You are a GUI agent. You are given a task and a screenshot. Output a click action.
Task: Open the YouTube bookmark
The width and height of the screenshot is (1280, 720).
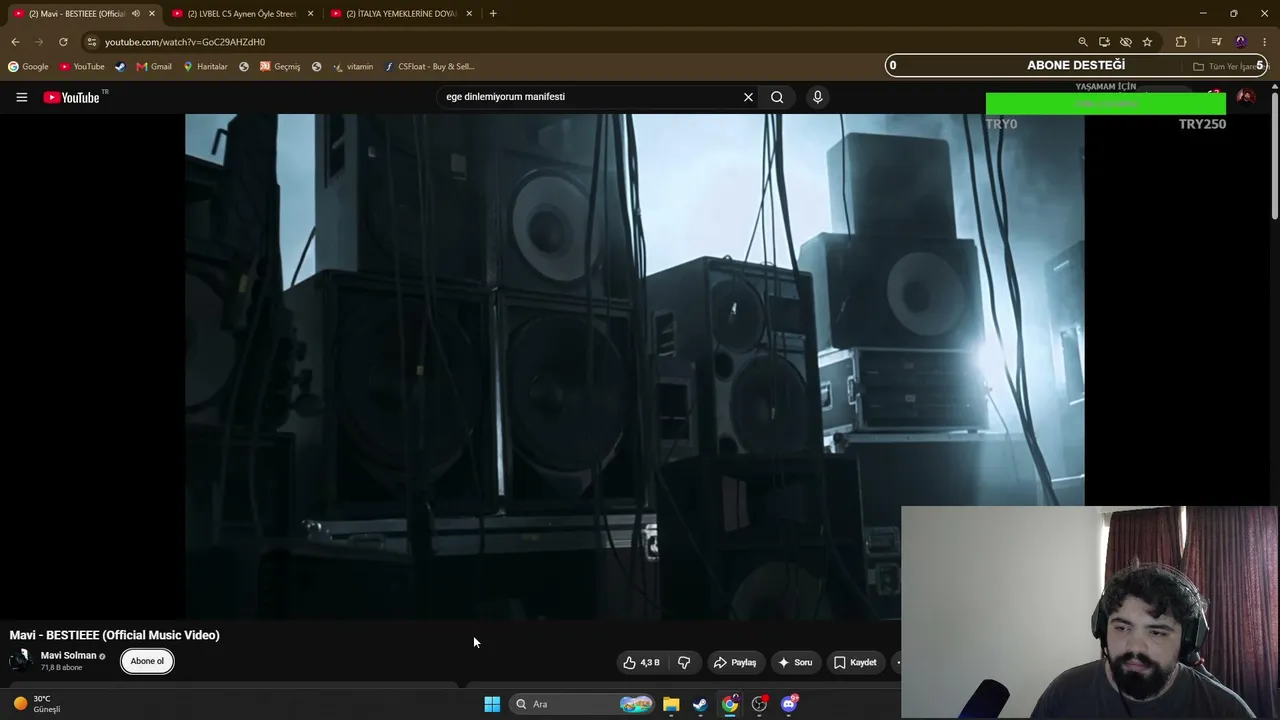pyautogui.click(x=82, y=67)
